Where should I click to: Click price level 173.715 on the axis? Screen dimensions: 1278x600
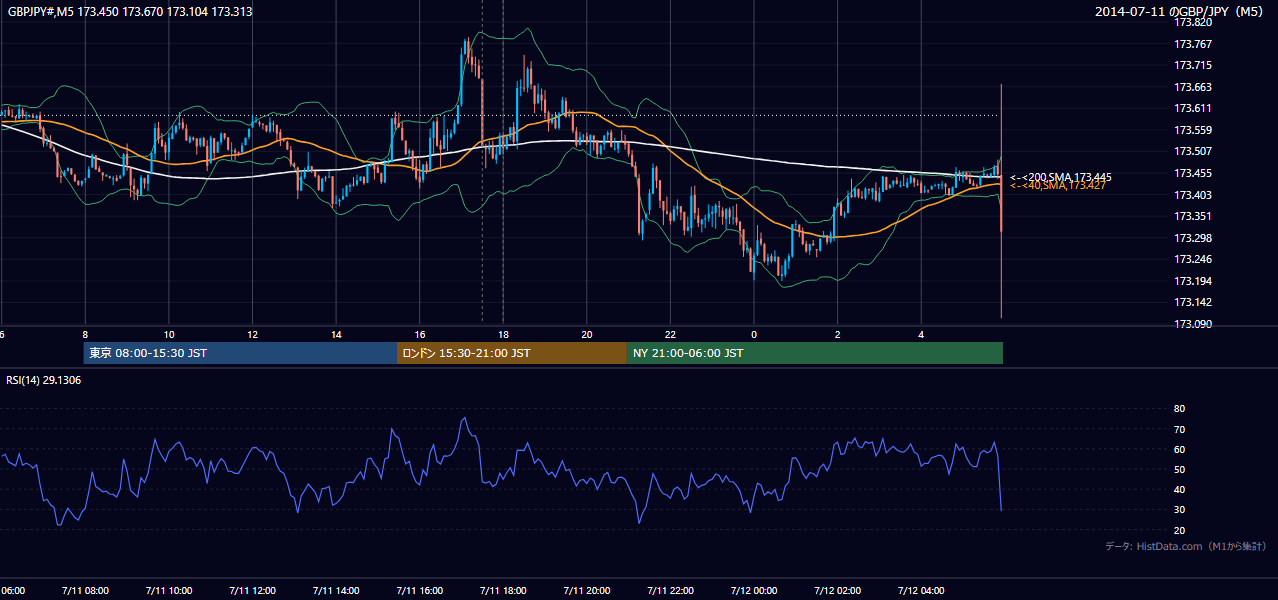point(1194,65)
